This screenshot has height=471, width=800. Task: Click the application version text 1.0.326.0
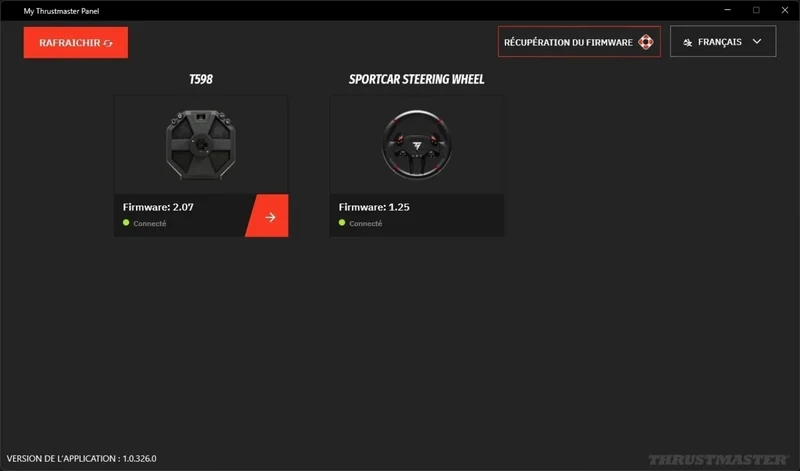(x=82, y=458)
